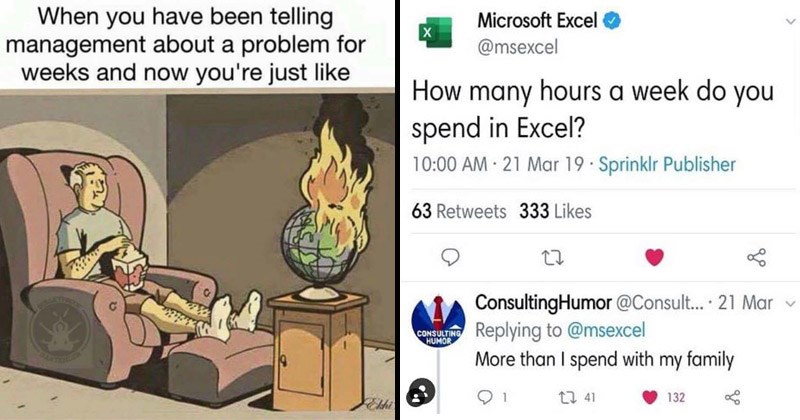This screenshot has height=420, width=800.
Task: Open the @msexcel mention in the reply
Action: tap(606, 330)
